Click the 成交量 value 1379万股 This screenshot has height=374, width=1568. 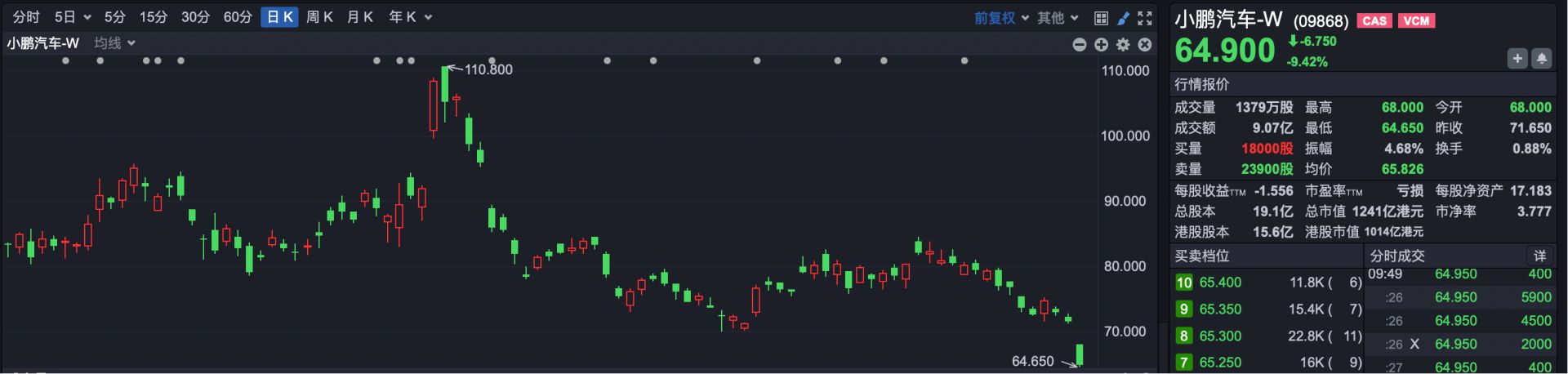tap(1264, 108)
